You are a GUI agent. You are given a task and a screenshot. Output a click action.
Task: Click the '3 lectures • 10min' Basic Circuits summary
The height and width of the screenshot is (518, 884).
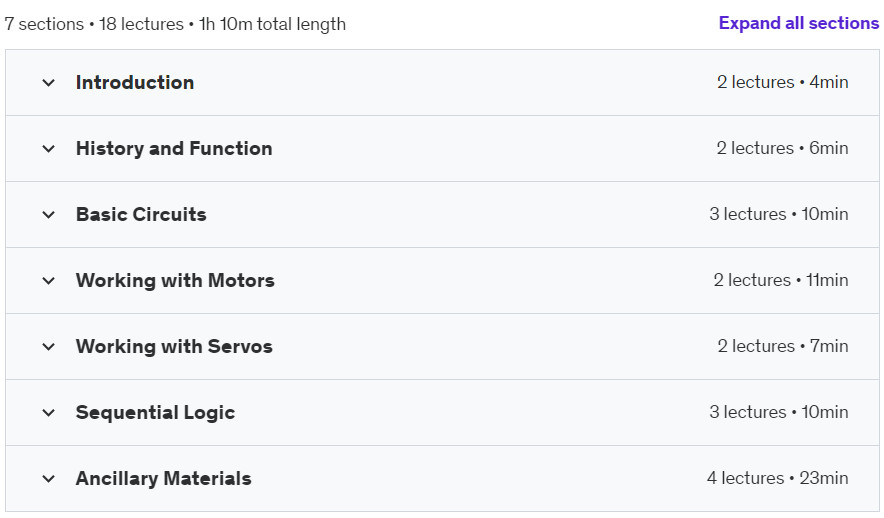(x=778, y=215)
